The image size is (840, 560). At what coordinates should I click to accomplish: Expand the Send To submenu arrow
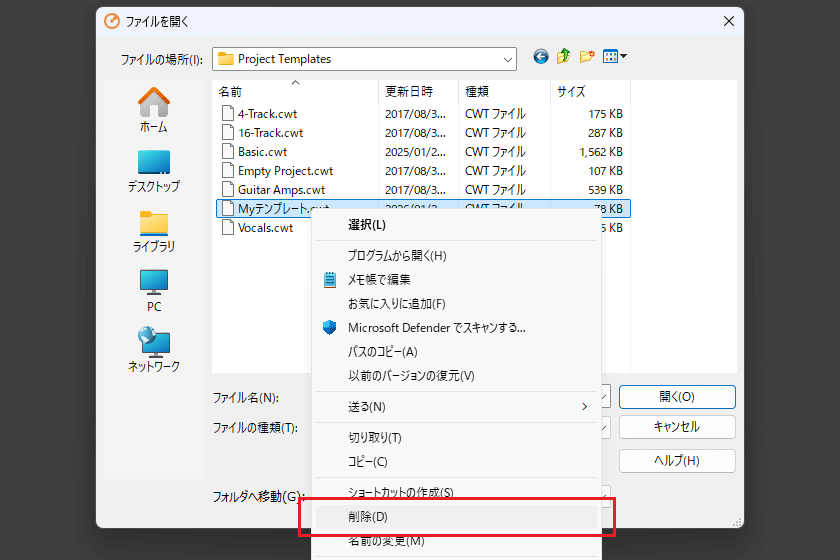[x=585, y=407]
